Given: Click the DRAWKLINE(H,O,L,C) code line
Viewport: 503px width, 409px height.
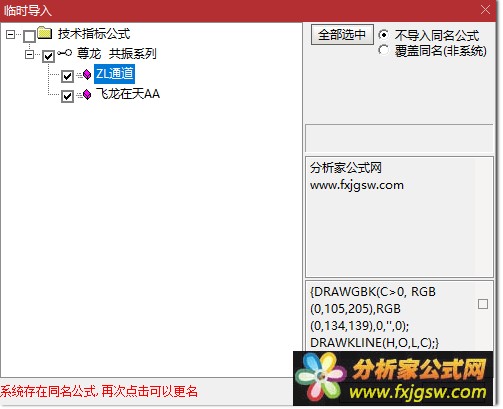Looking at the screenshot, I should [374, 343].
